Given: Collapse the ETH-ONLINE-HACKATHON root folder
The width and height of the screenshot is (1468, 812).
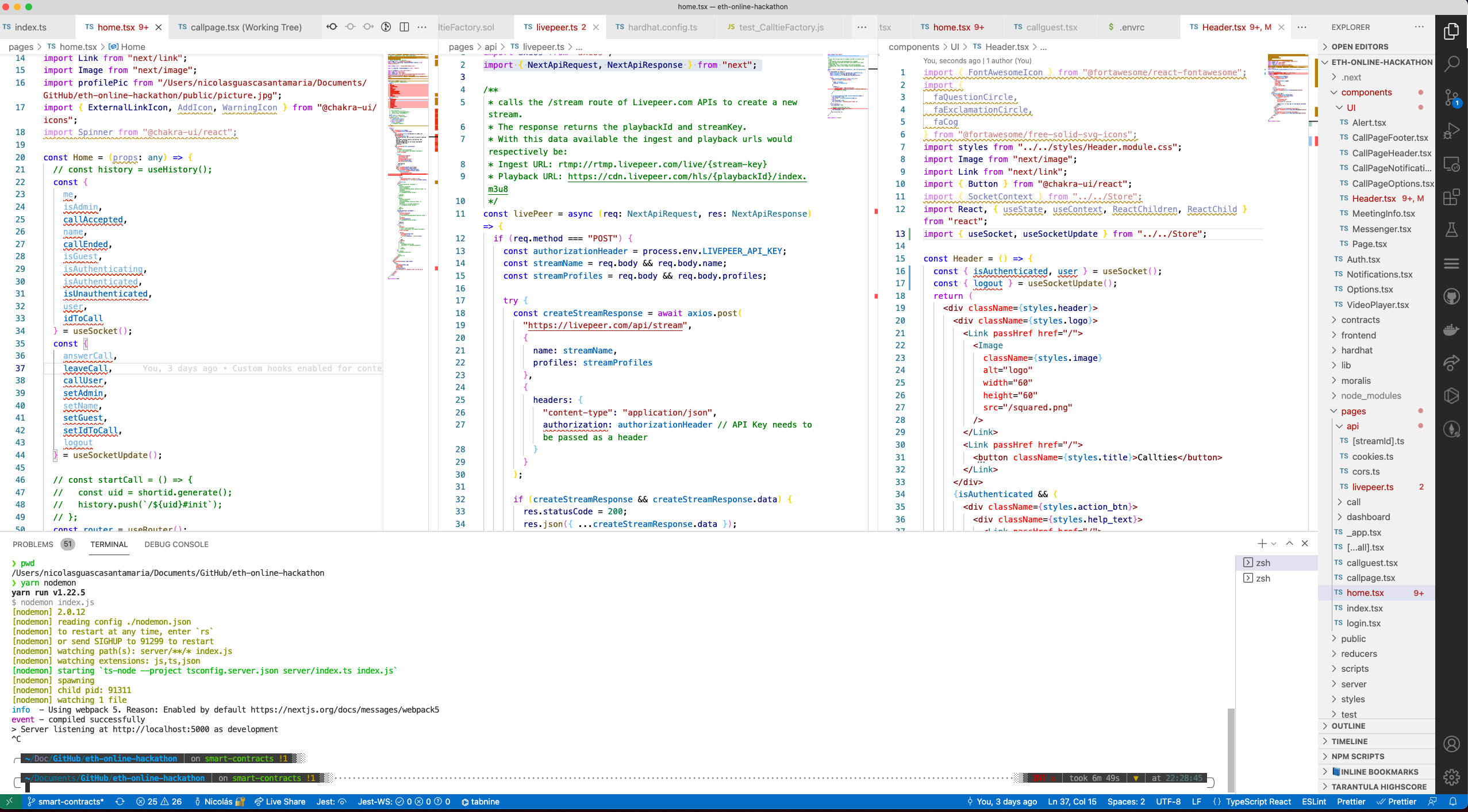Looking at the screenshot, I should (x=1376, y=62).
